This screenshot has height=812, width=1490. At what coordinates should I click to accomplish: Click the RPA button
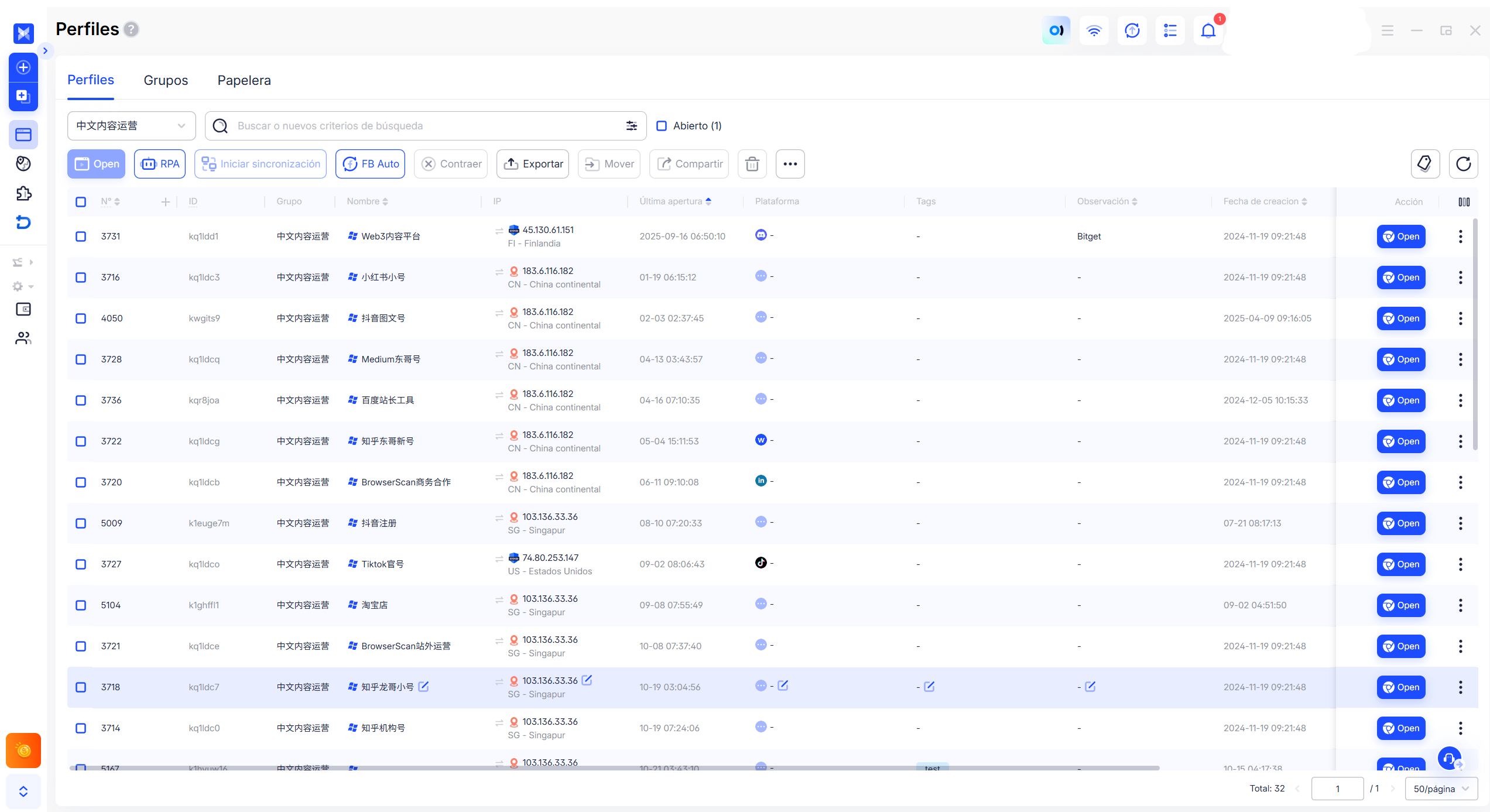[160, 164]
